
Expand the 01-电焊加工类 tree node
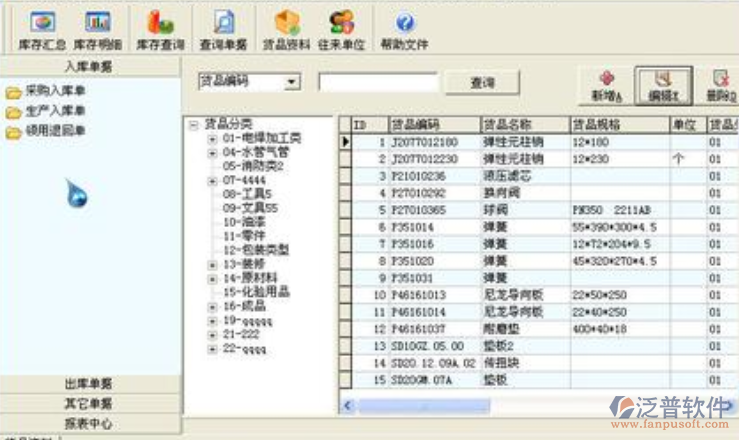coord(212,139)
